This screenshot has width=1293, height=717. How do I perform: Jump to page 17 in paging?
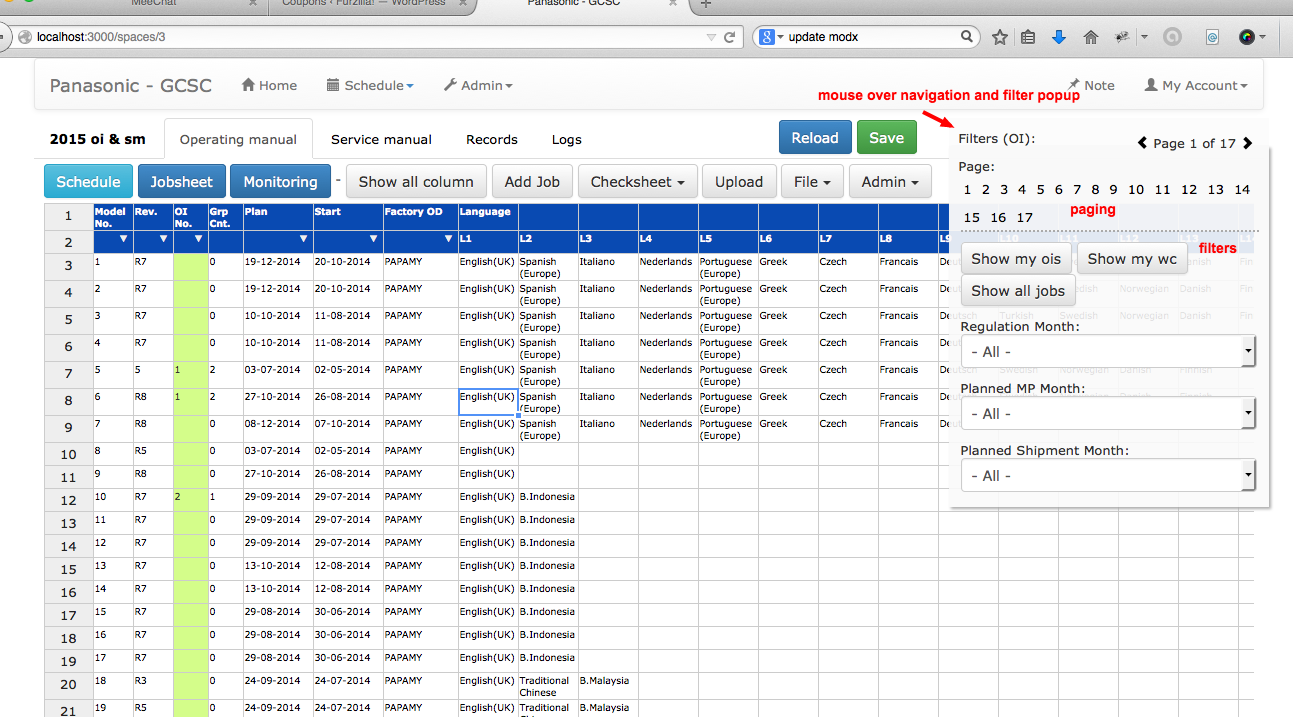coord(1024,217)
